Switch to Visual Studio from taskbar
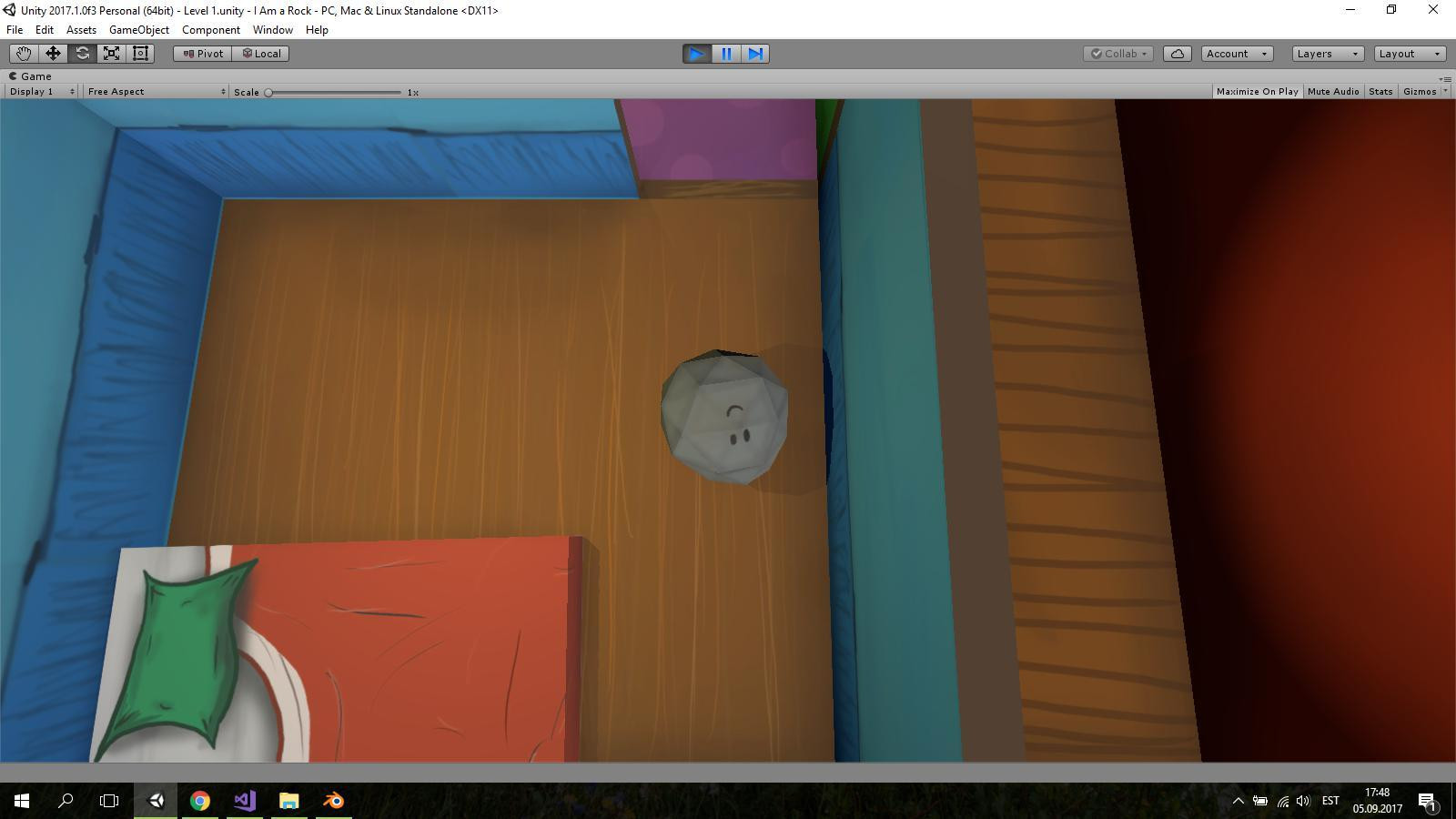The width and height of the screenshot is (1456, 819). 245,801
